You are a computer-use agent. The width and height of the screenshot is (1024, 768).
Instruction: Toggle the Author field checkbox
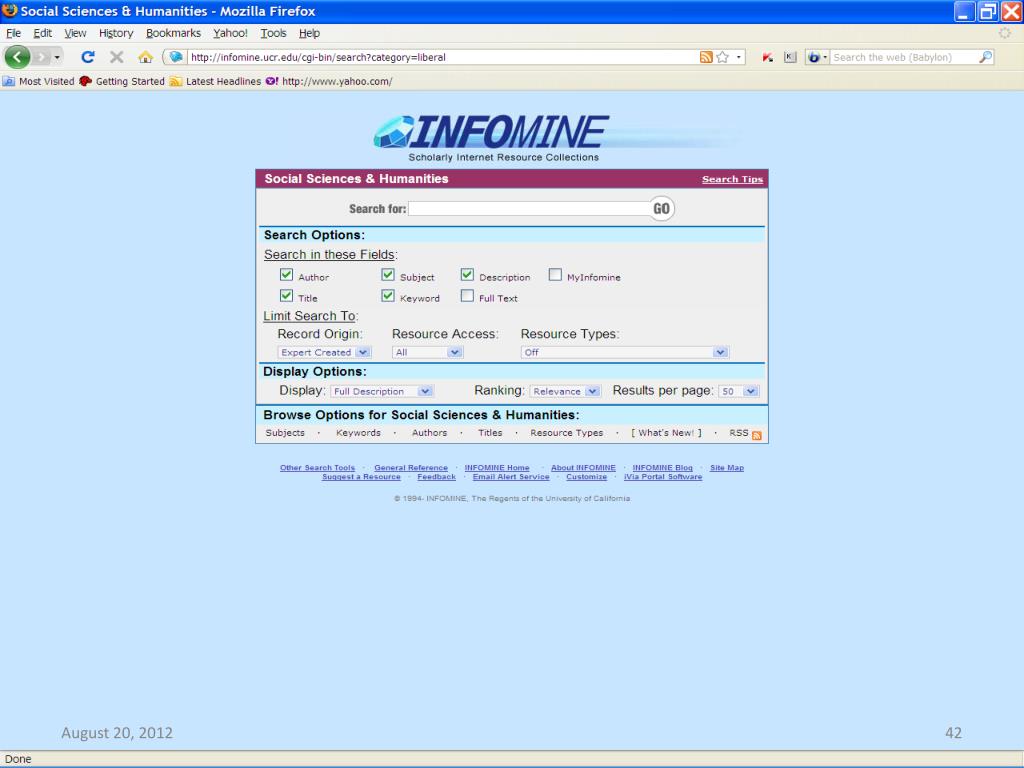click(x=286, y=274)
